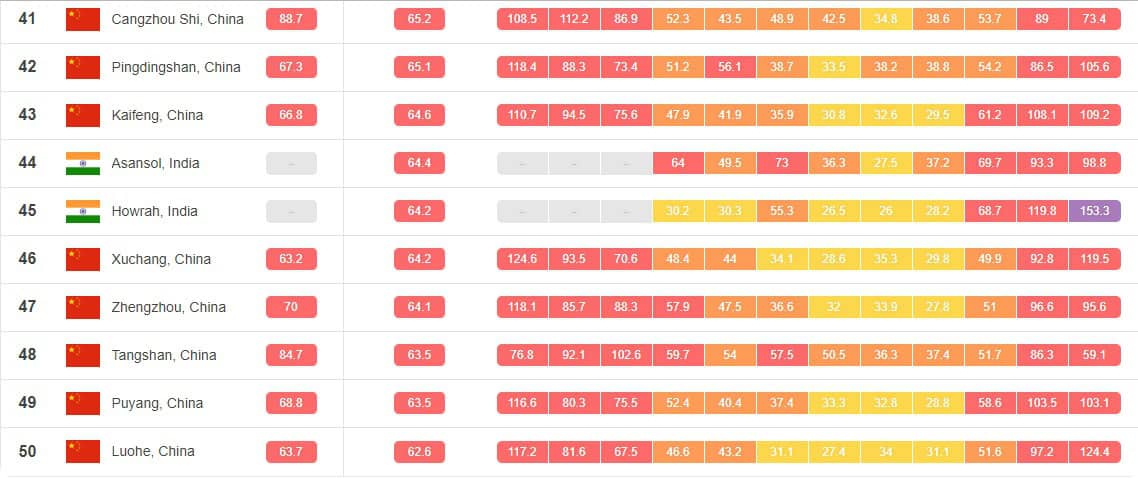Click the China flag beside Xuchang

pyautogui.click(x=82, y=259)
